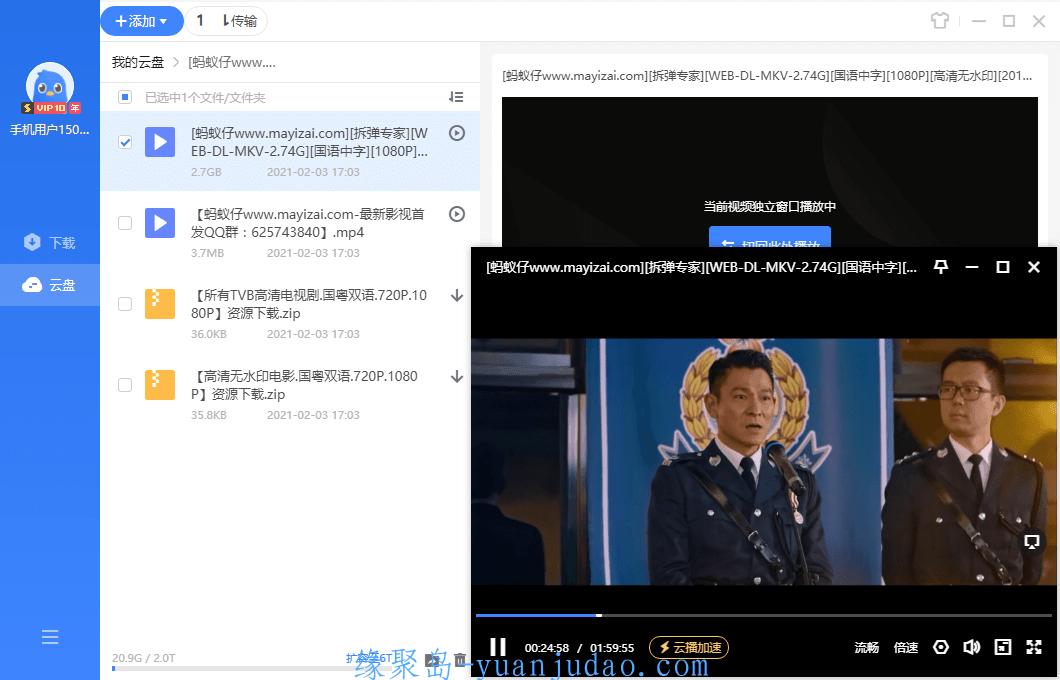Viewport: 1060px width, 680px height.
Task: Play the 最新影视首发QQ群 mp4 via play icon
Action: point(457,214)
